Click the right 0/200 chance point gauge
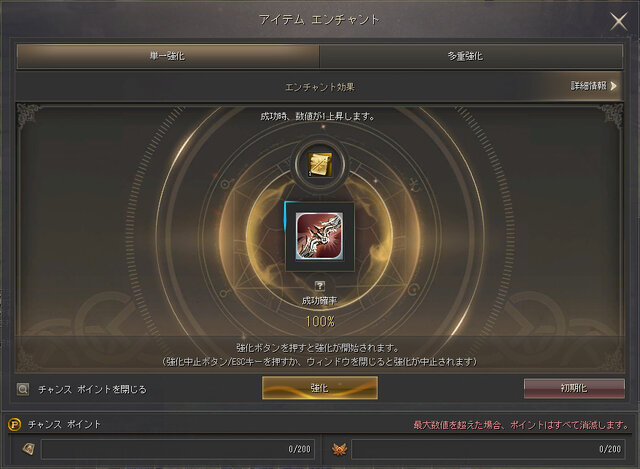This screenshot has height=469, width=640. coord(488,449)
